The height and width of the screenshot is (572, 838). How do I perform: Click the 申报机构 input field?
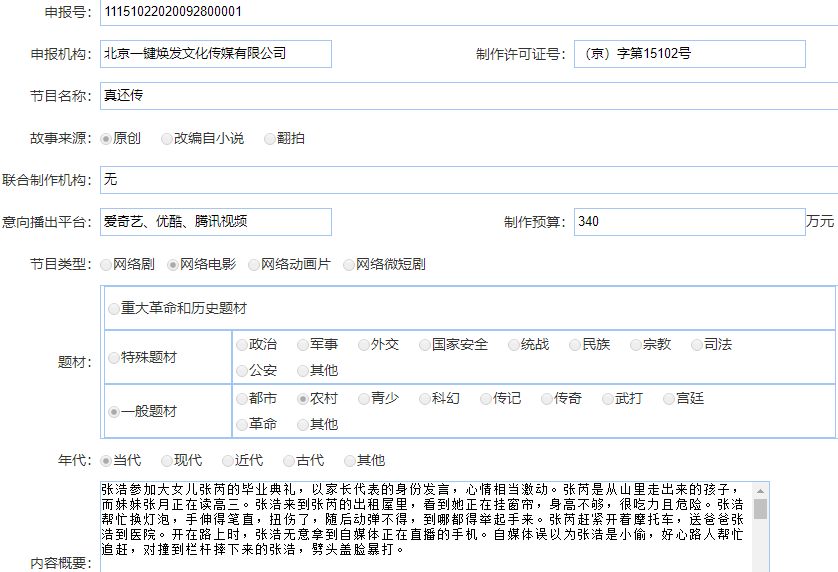pyautogui.click(x=216, y=54)
